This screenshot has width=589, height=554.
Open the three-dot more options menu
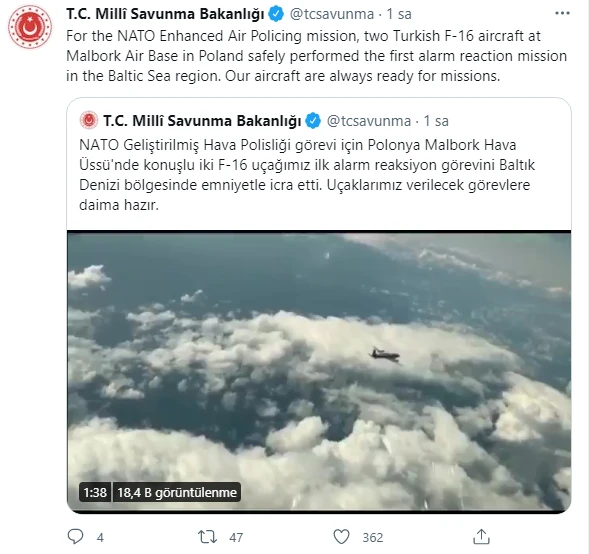click(x=562, y=14)
